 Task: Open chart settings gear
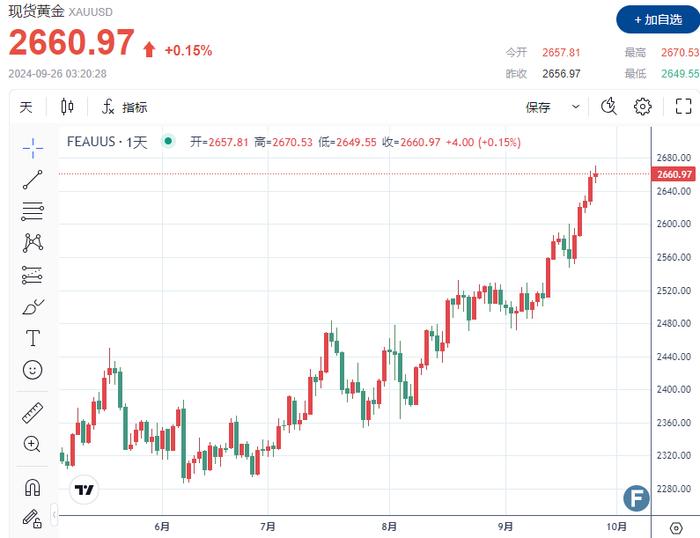[643, 107]
